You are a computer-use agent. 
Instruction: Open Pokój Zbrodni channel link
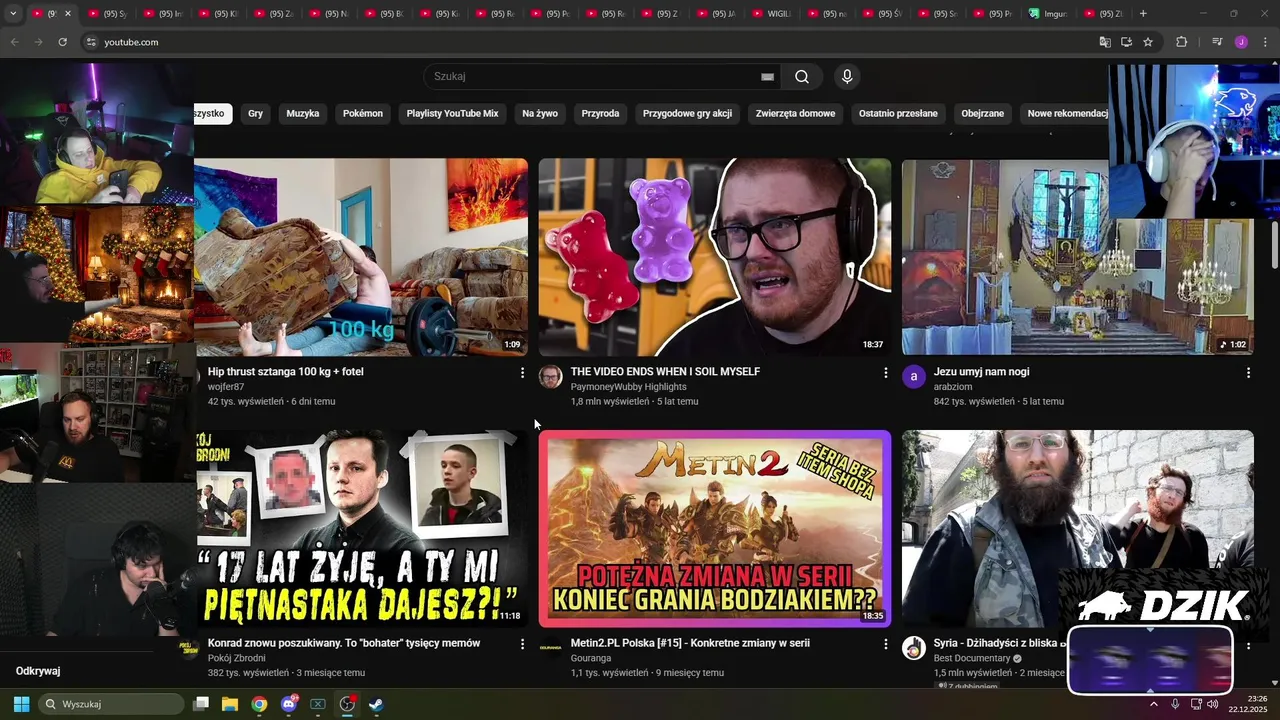[237, 658]
